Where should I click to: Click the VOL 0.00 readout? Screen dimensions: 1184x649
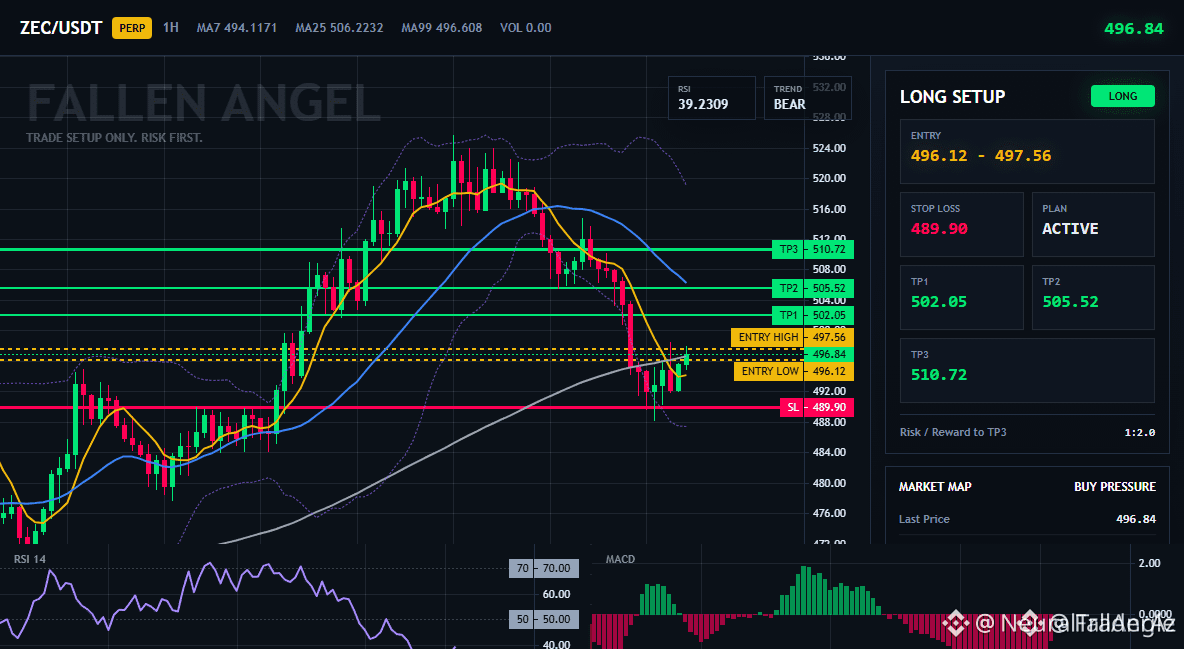coord(526,28)
